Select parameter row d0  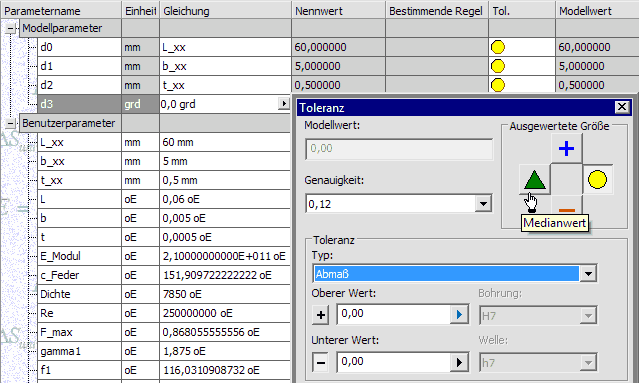[x=79, y=47]
